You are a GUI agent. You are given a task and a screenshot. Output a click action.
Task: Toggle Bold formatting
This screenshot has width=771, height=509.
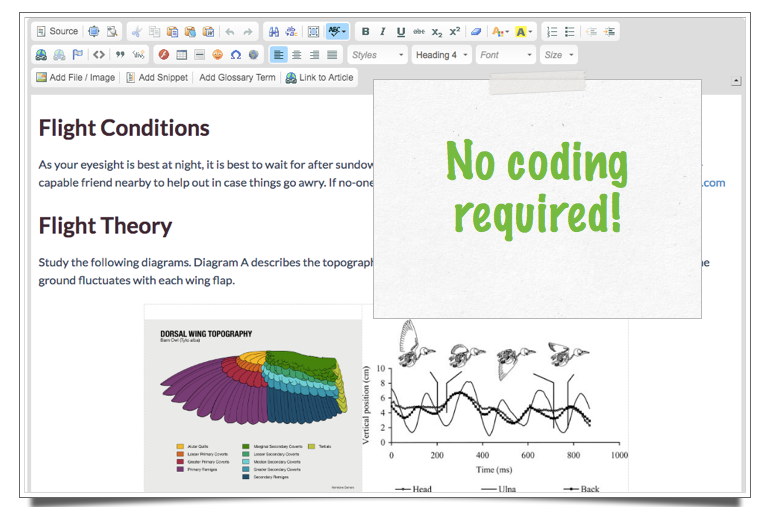click(x=365, y=31)
